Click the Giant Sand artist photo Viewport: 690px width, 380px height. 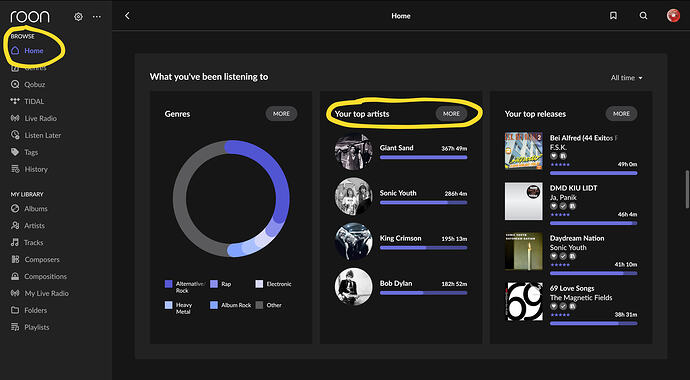pos(353,151)
